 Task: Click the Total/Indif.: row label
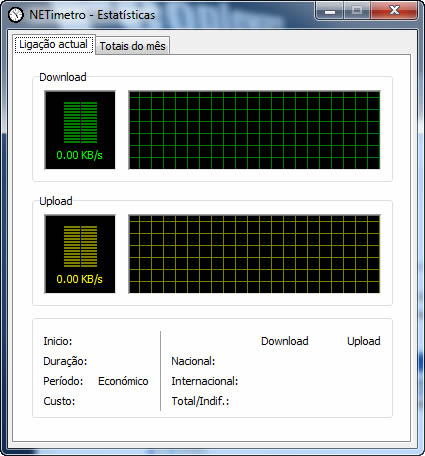coord(200,401)
